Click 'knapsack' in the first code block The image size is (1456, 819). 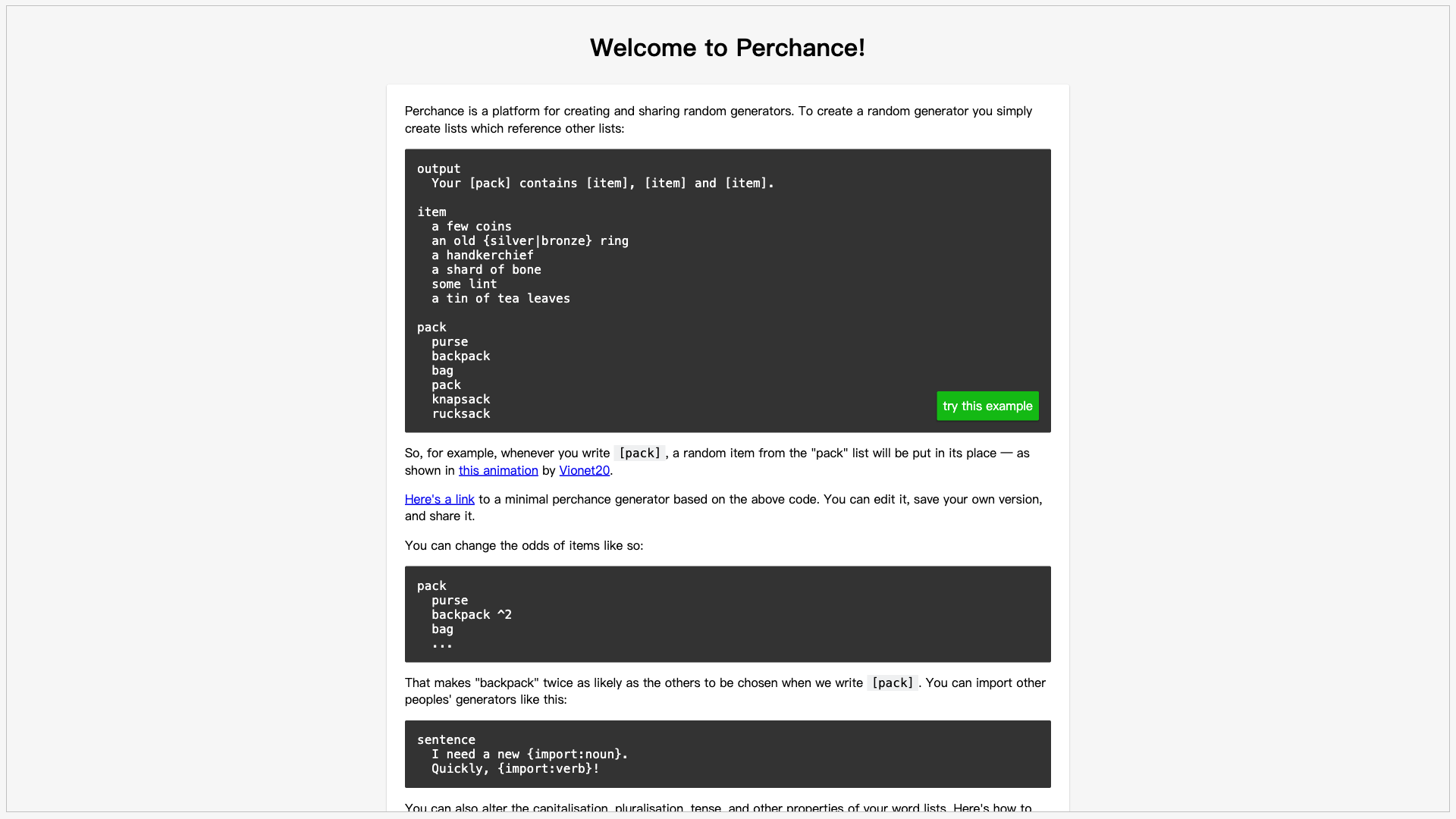coord(461,400)
